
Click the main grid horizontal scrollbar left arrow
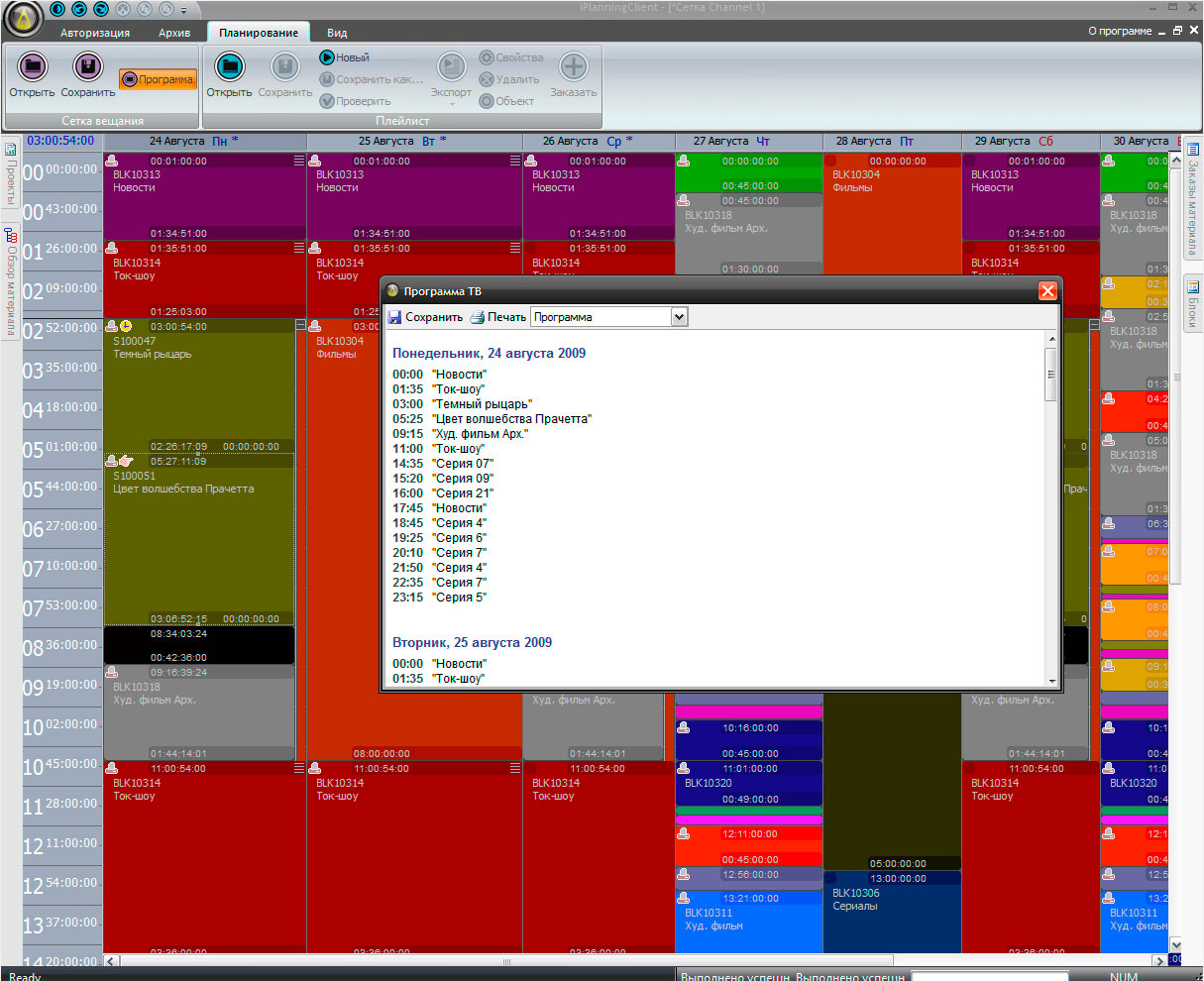tap(112, 961)
